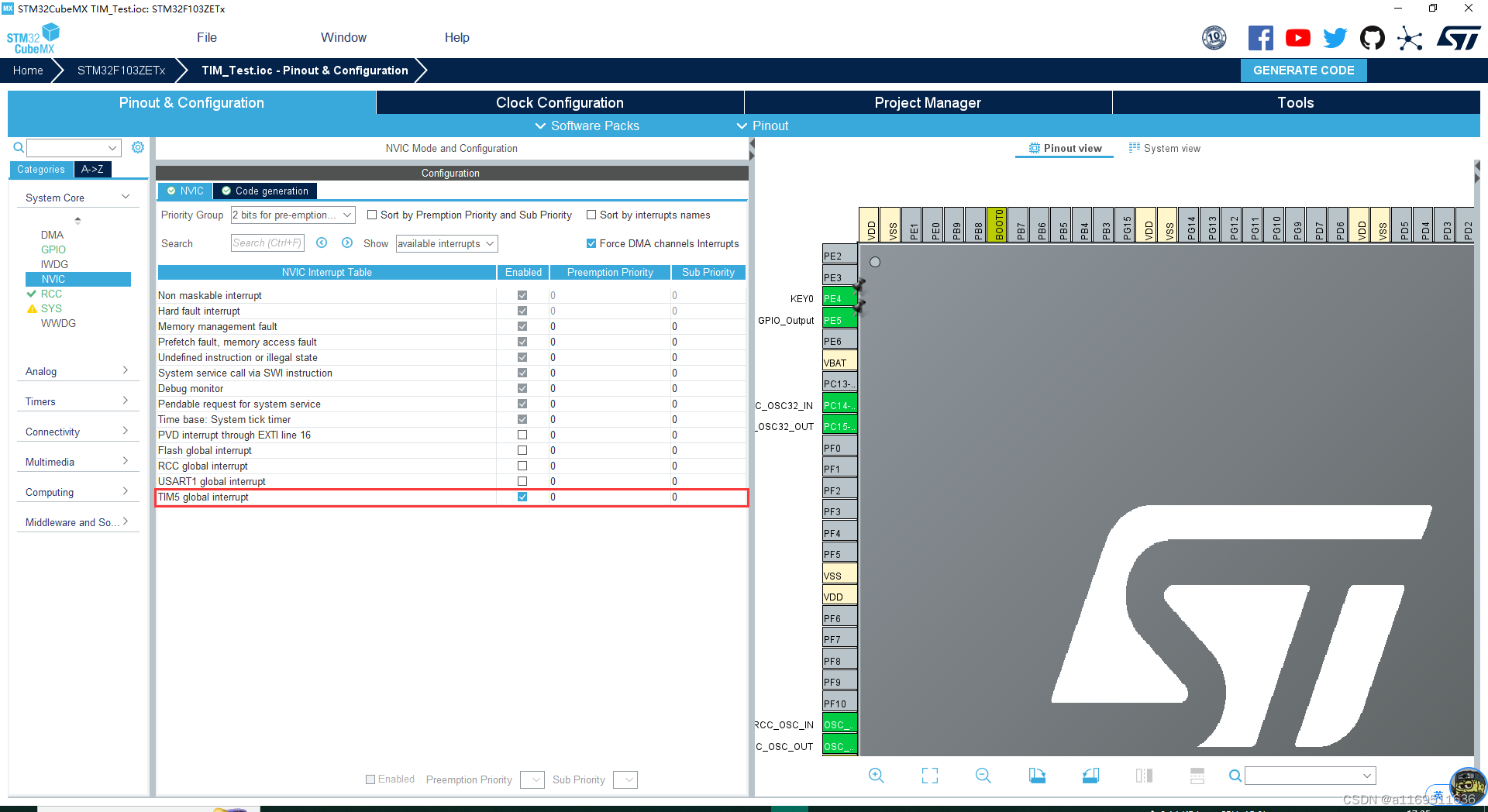Select the PE4 KEY0 pin
The width and height of the screenshot is (1488, 812).
point(839,298)
